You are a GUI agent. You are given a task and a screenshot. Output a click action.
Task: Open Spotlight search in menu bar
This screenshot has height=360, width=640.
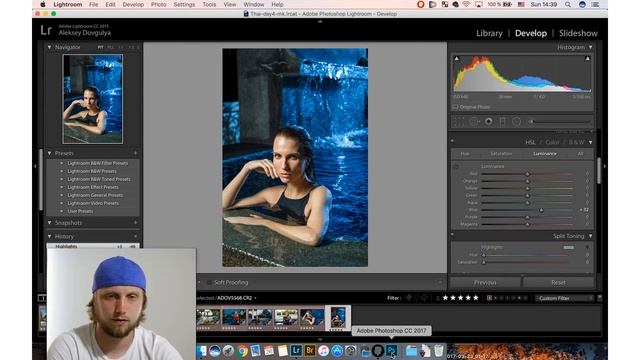[568, 4]
